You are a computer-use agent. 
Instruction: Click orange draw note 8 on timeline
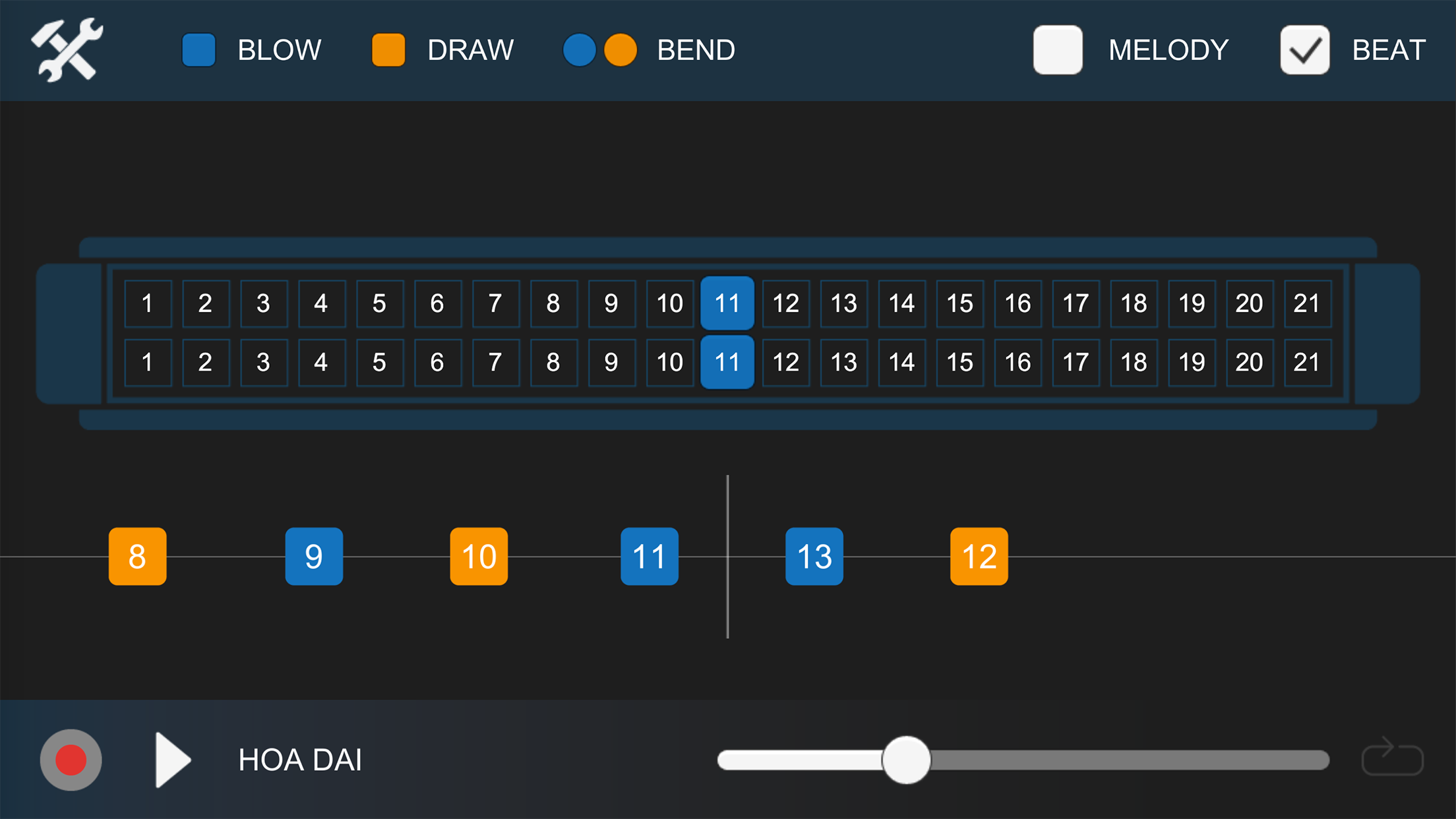137,557
